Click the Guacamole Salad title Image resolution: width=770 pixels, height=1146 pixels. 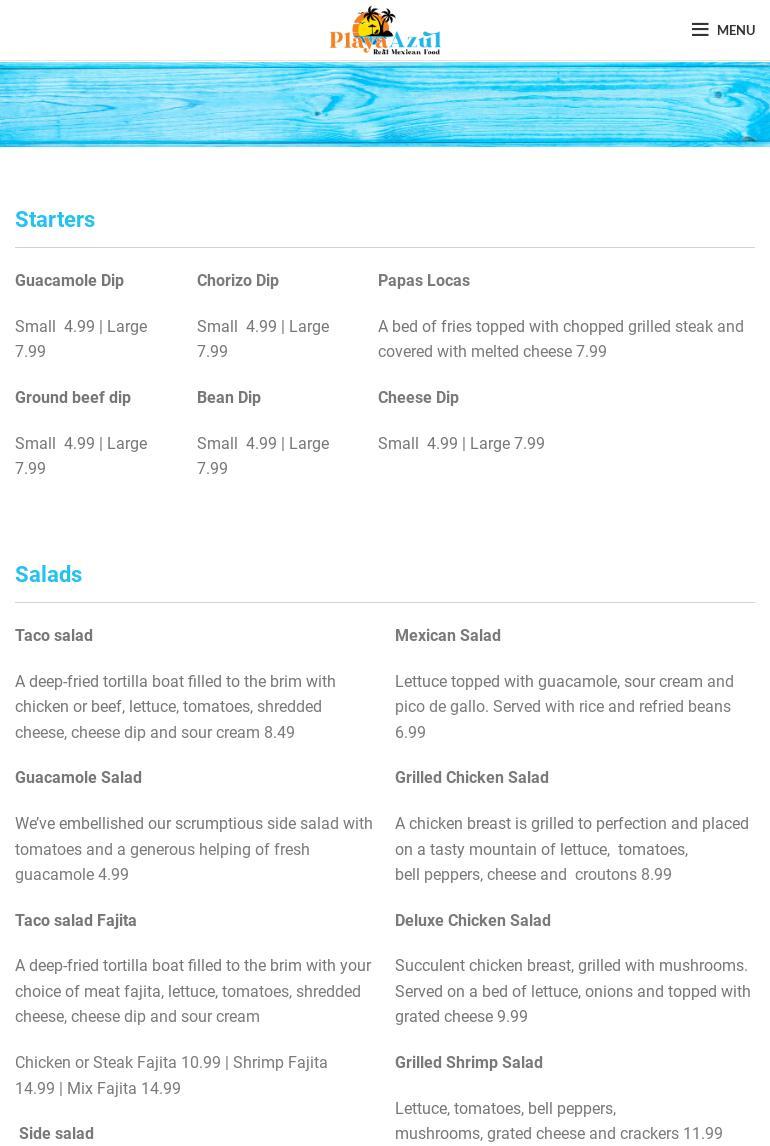pos(78,777)
